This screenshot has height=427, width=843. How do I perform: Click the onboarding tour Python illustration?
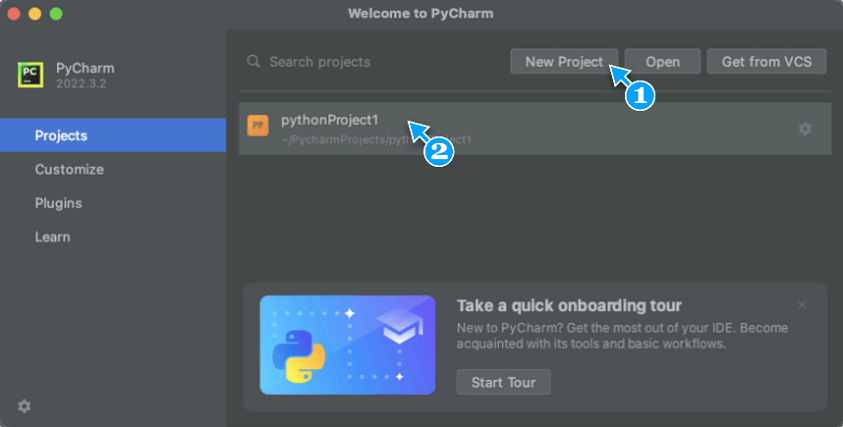click(x=347, y=345)
